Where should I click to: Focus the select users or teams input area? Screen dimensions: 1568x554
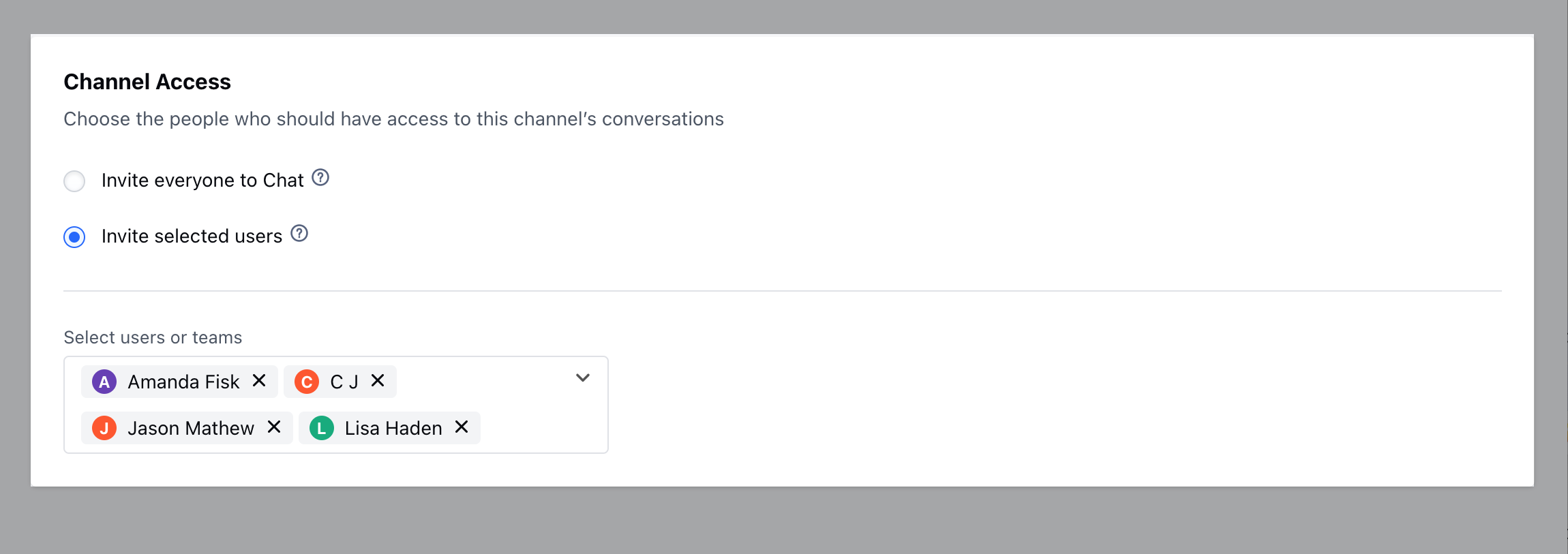(x=336, y=405)
